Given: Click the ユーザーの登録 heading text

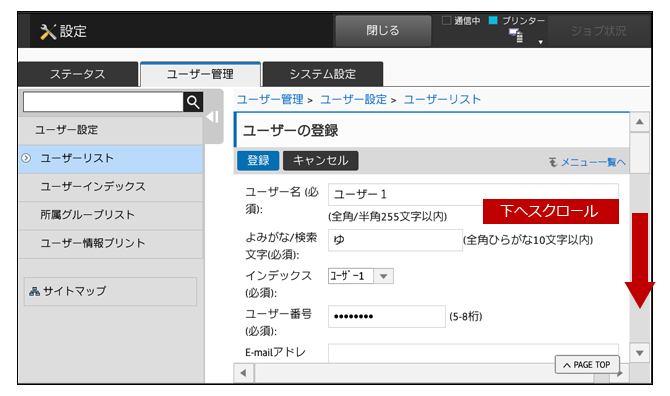Looking at the screenshot, I should [291, 131].
